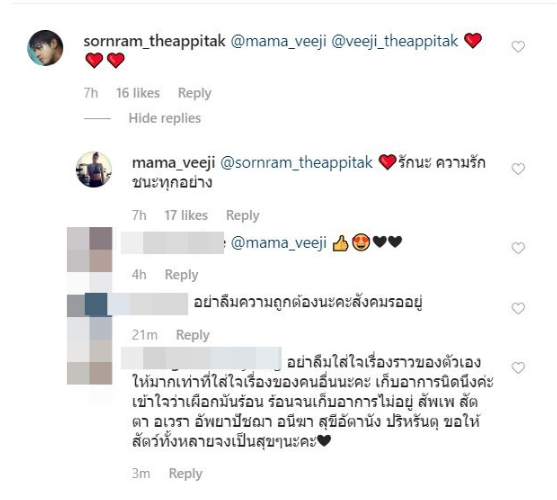The image size is (557, 500).
Task: Reply to the 4h emoji comment
Action: coord(182,275)
